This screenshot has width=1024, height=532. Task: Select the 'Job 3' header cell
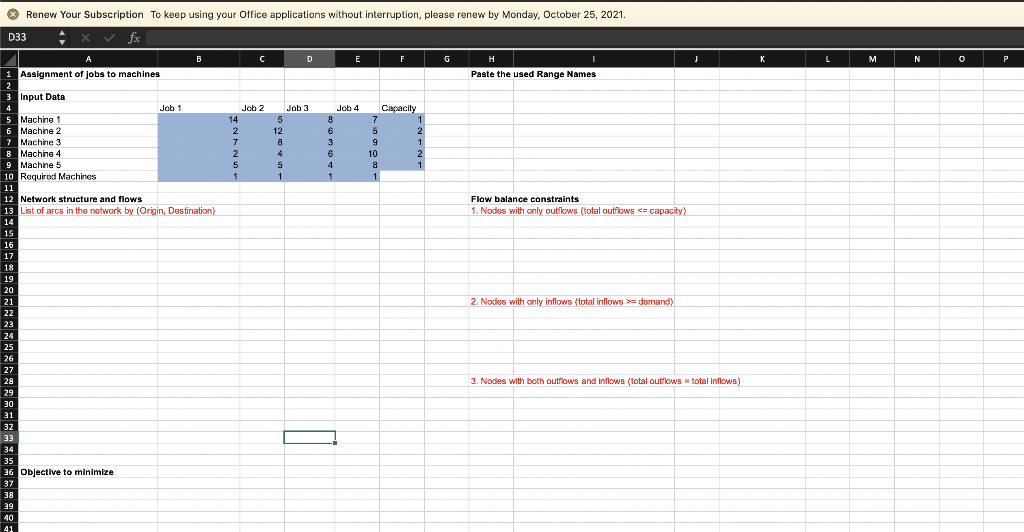[x=310, y=108]
